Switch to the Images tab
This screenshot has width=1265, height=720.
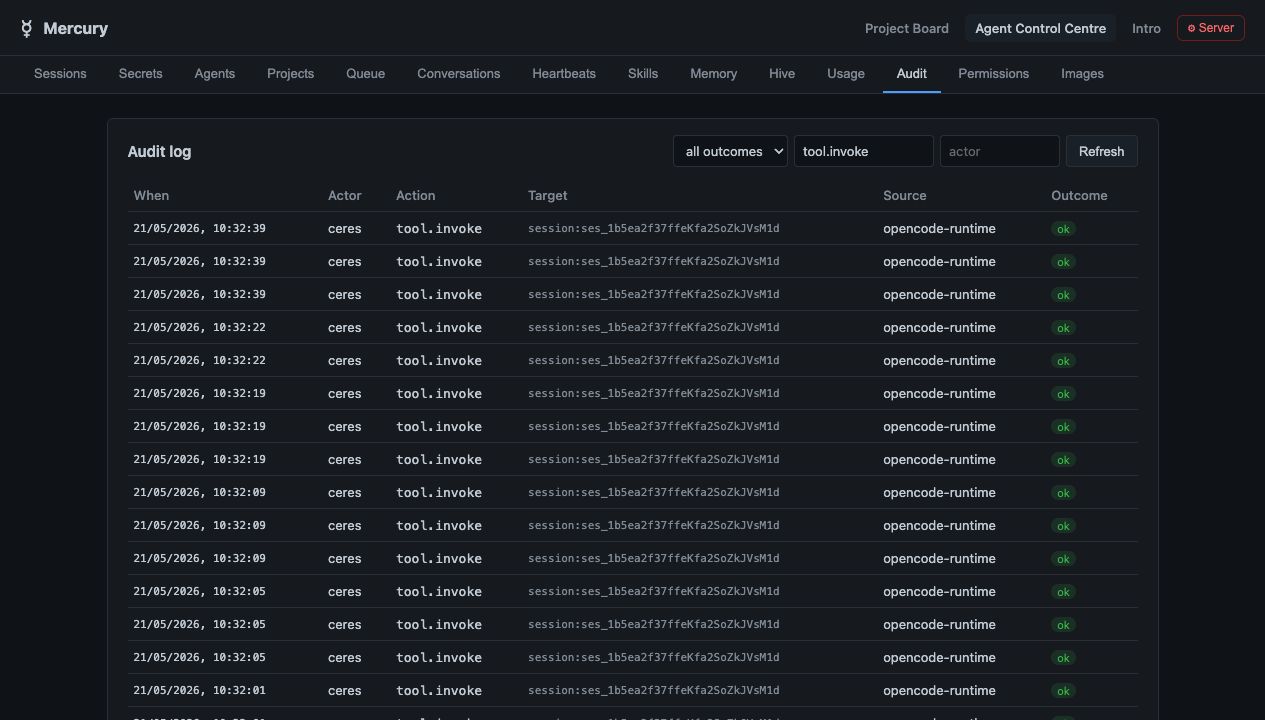[1082, 74]
